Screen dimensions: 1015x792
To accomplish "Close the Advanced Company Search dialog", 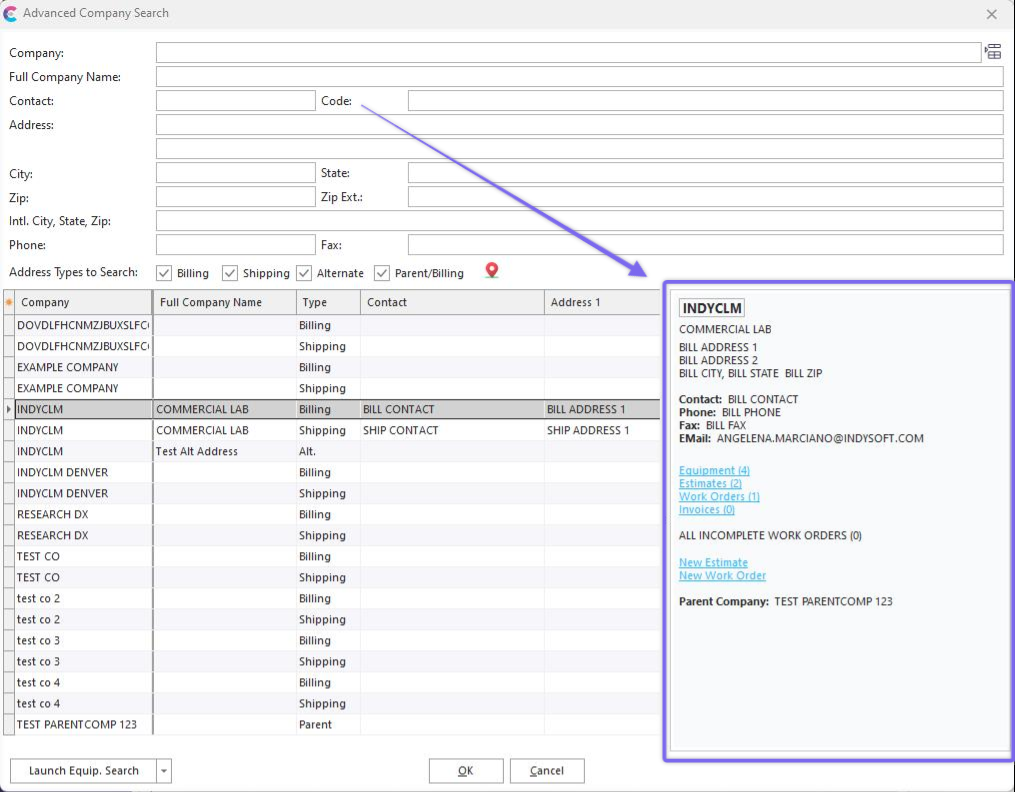I will point(991,14).
